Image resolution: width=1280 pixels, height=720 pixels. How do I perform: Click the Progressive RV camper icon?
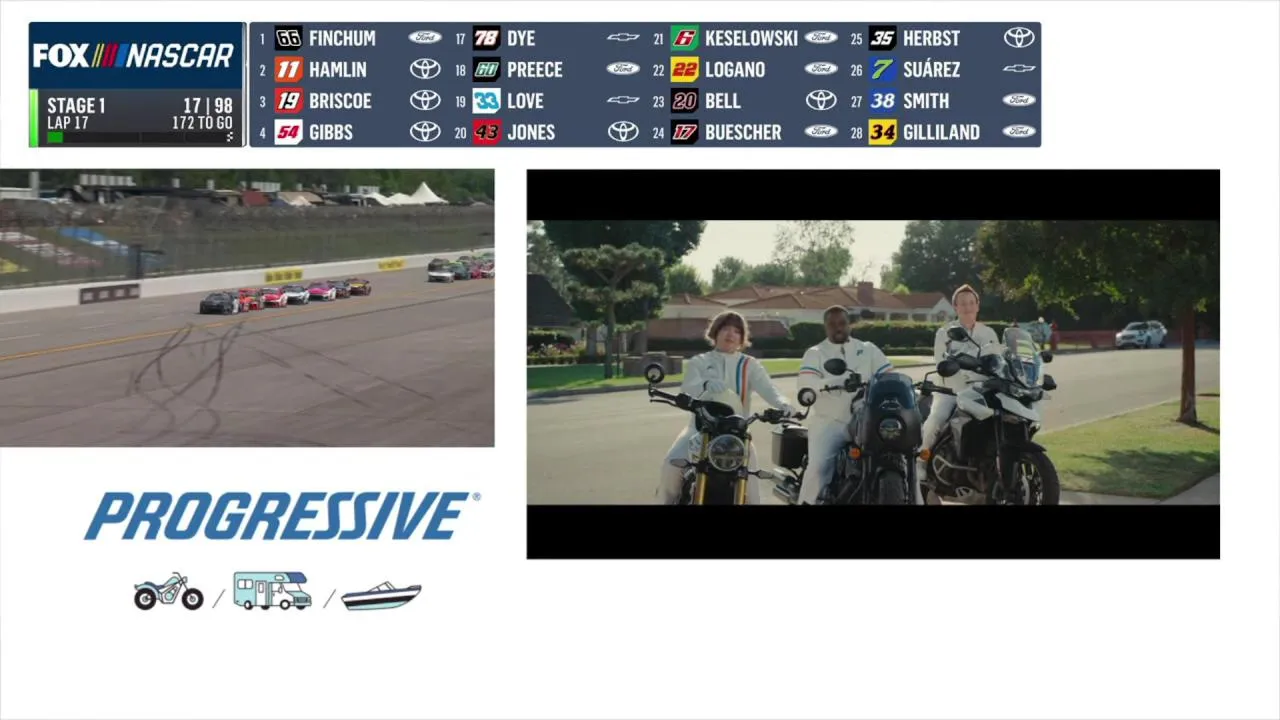click(272, 590)
